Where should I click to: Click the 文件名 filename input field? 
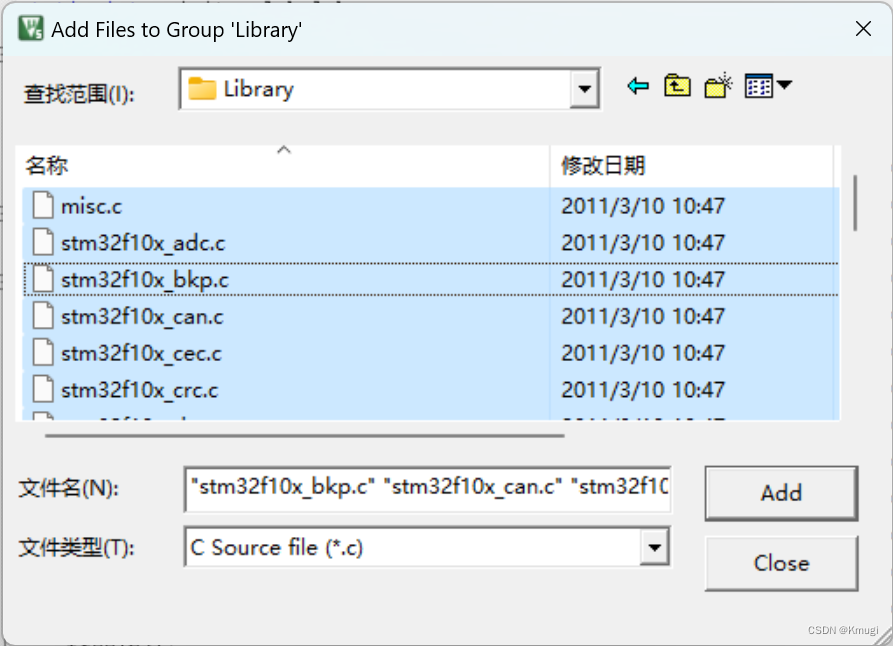(x=428, y=489)
